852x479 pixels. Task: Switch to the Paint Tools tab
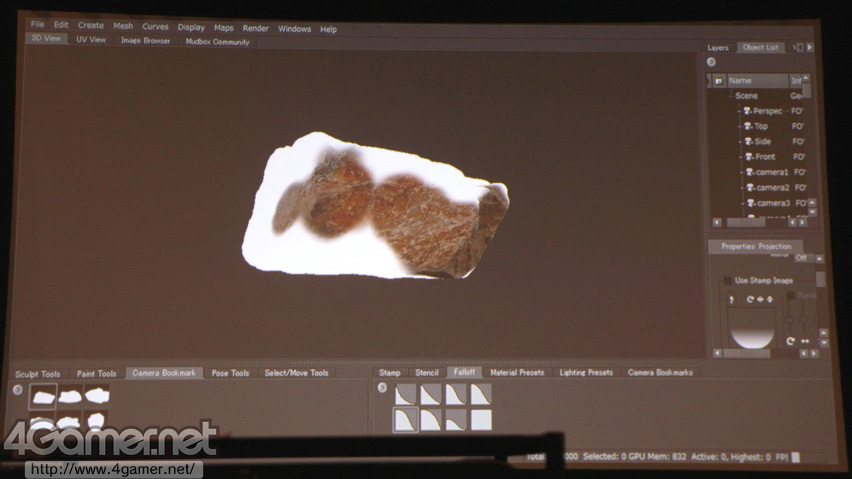[96, 374]
